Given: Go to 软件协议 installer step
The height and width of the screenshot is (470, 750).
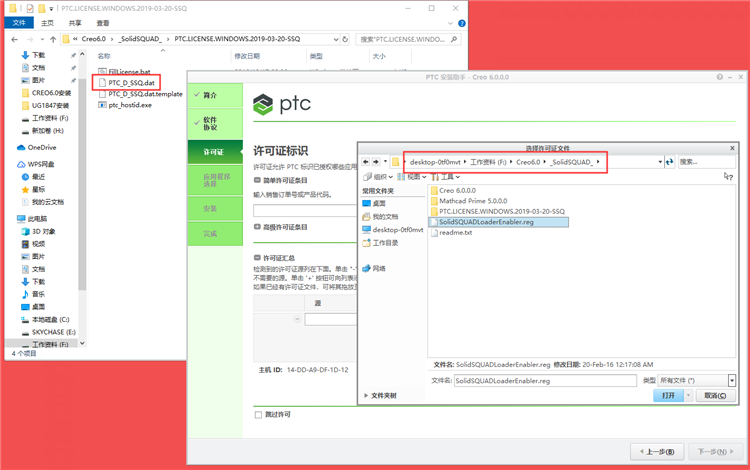Looking at the screenshot, I should pos(215,123).
